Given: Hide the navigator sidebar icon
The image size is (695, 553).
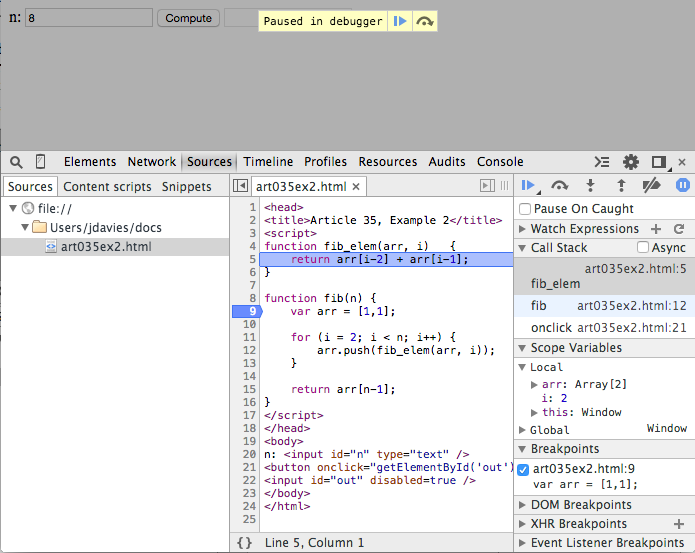Looking at the screenshot, I should click(240, 186).
